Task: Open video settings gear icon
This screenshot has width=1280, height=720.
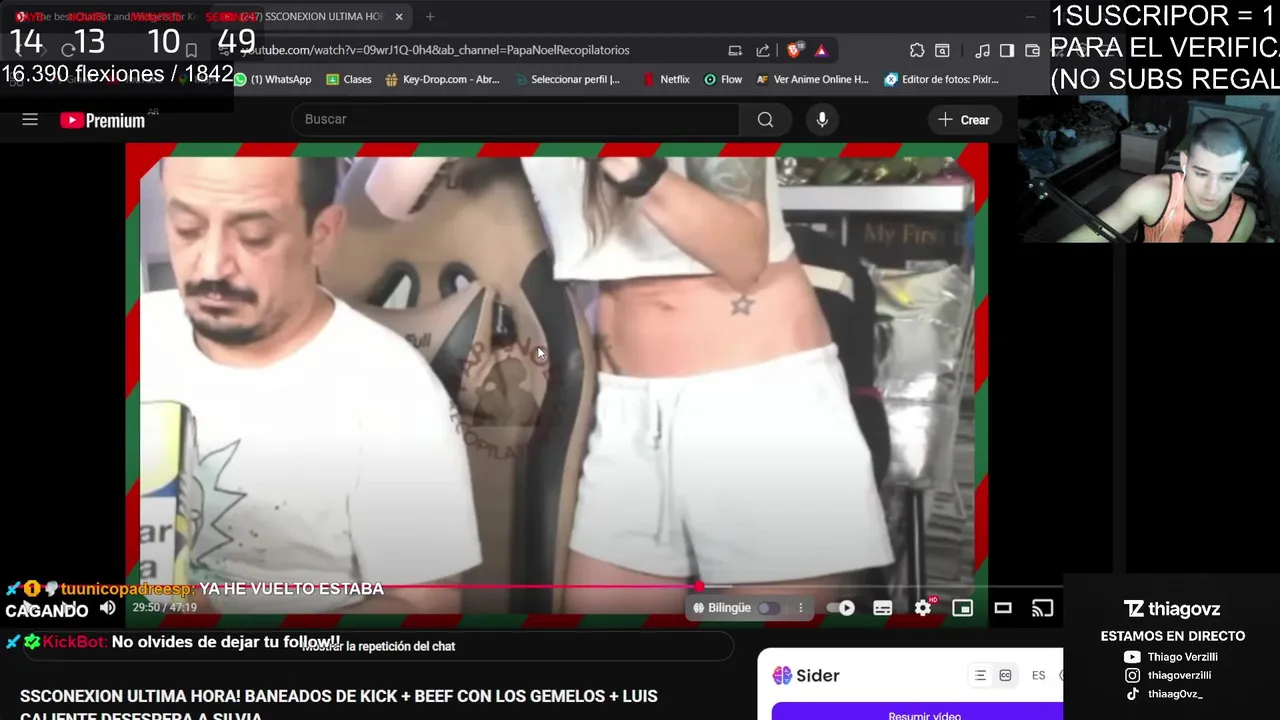Action: tap(923, 608)
